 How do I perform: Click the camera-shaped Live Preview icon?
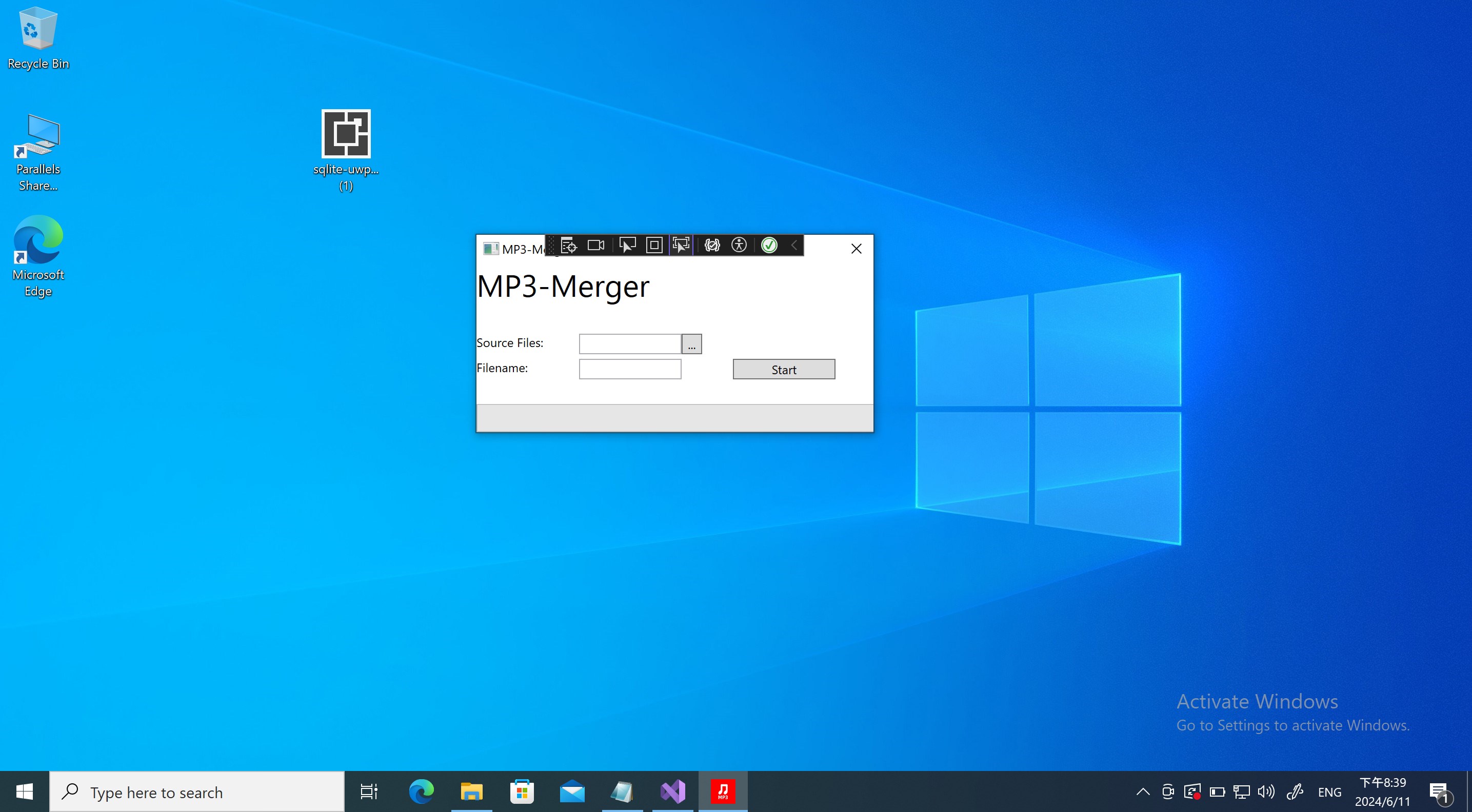[596, 246]
